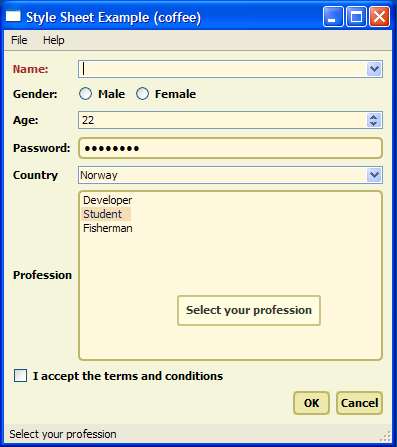This screenshot has width=397, height=447.
Task: Confirm with the OK button
Action: click(x=311, y=403)
